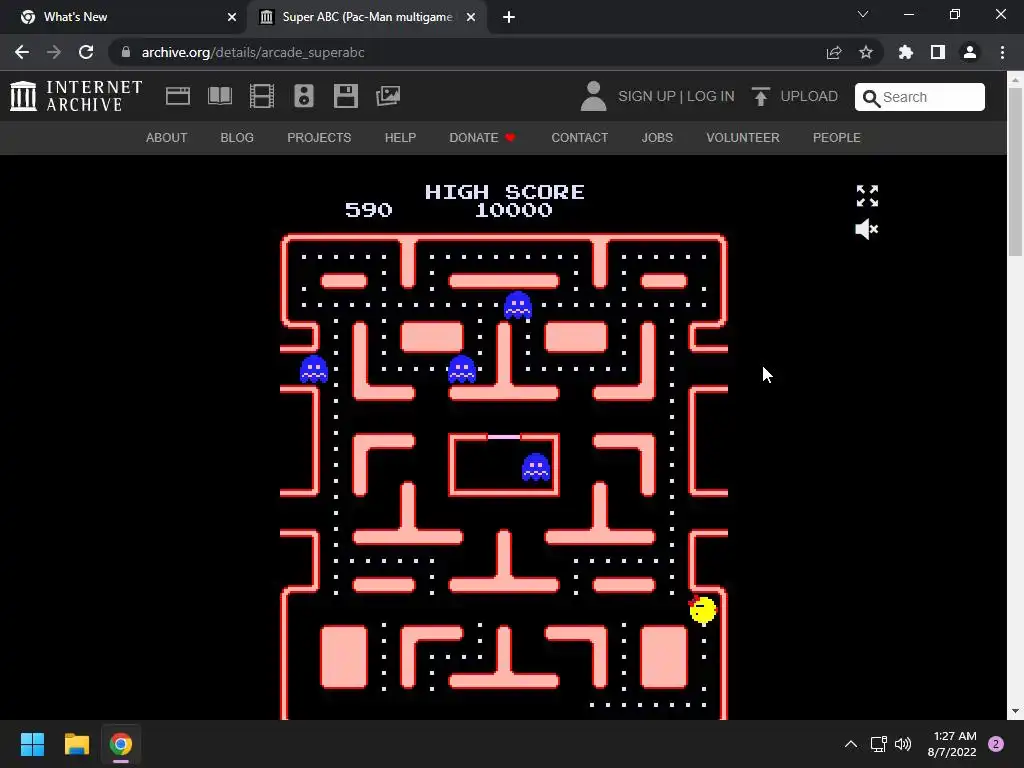1024x768 pixels.
Task: Enter fullscreen for the emulator
Action: (x=867, y=195)
